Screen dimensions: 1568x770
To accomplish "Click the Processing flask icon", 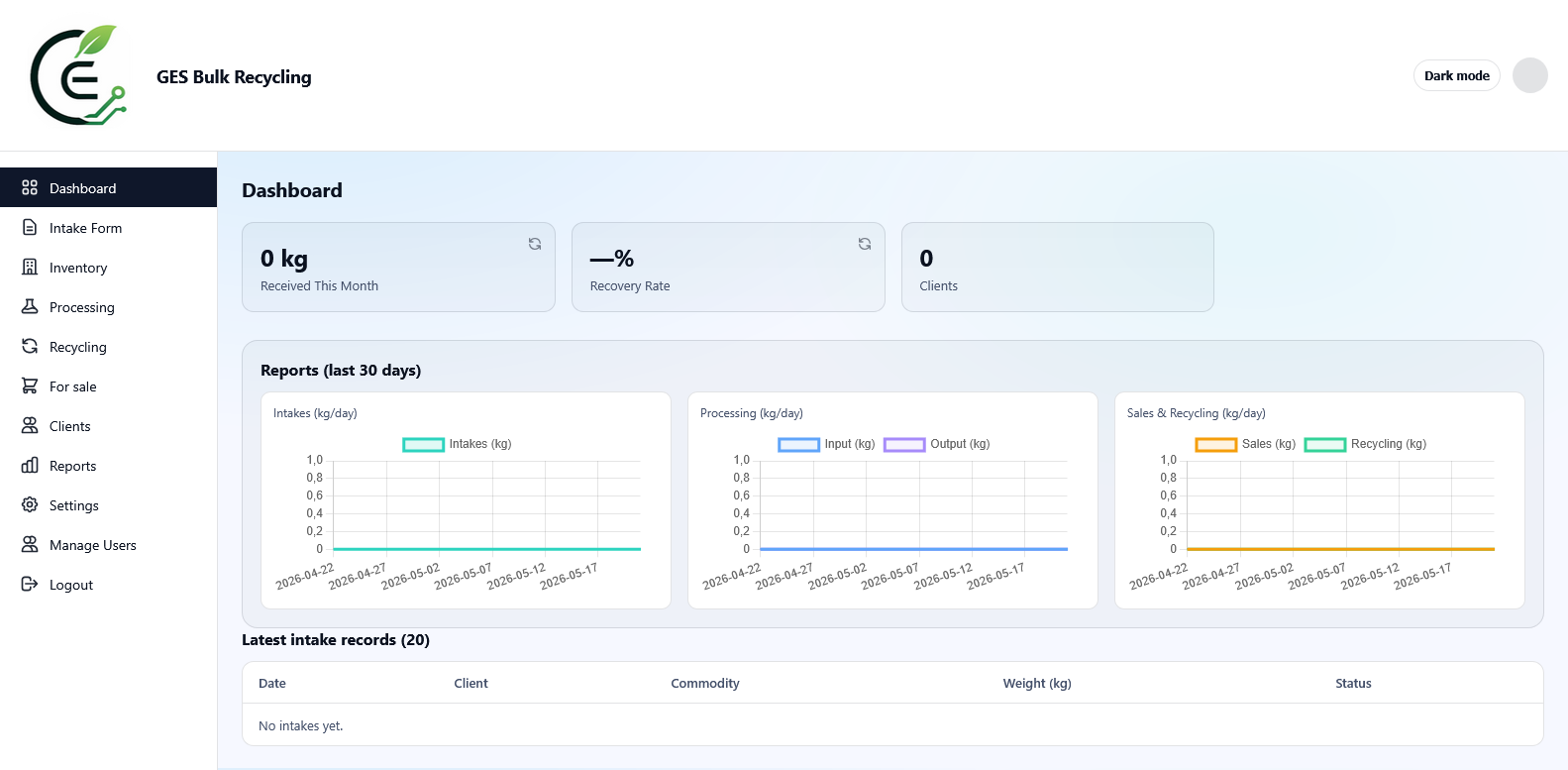I will tap(30, 306).
